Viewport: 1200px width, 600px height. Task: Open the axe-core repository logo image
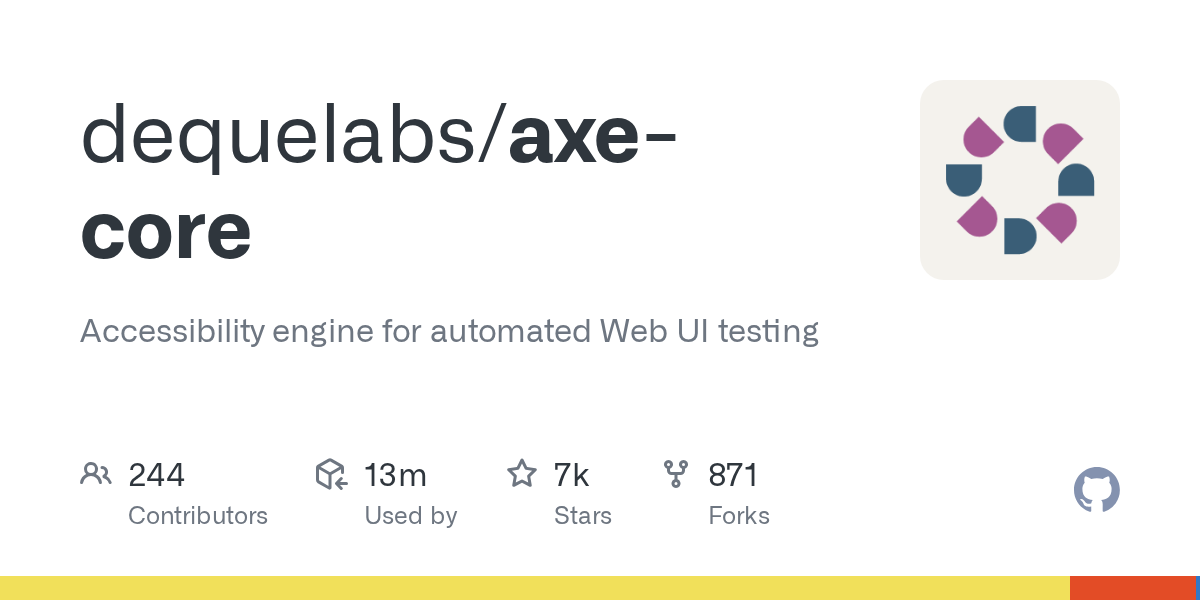(x=1019, y=180)
